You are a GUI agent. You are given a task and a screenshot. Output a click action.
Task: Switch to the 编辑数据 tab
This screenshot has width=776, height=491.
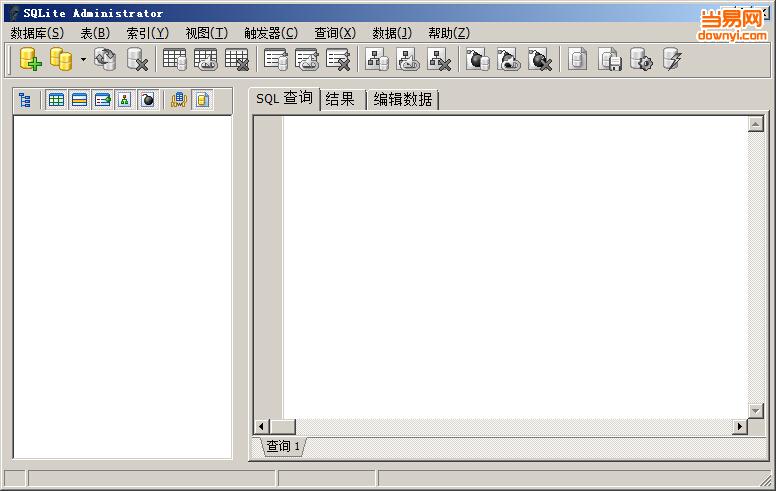pos(402,99)
